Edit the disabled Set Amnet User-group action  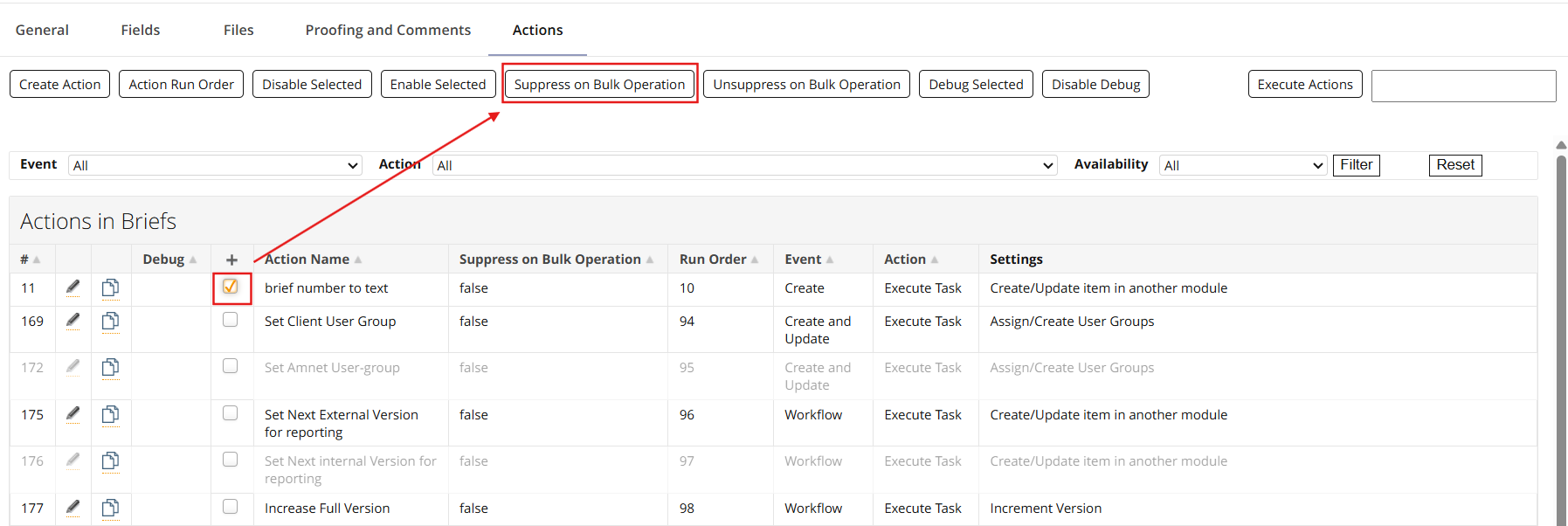[73, 367]
